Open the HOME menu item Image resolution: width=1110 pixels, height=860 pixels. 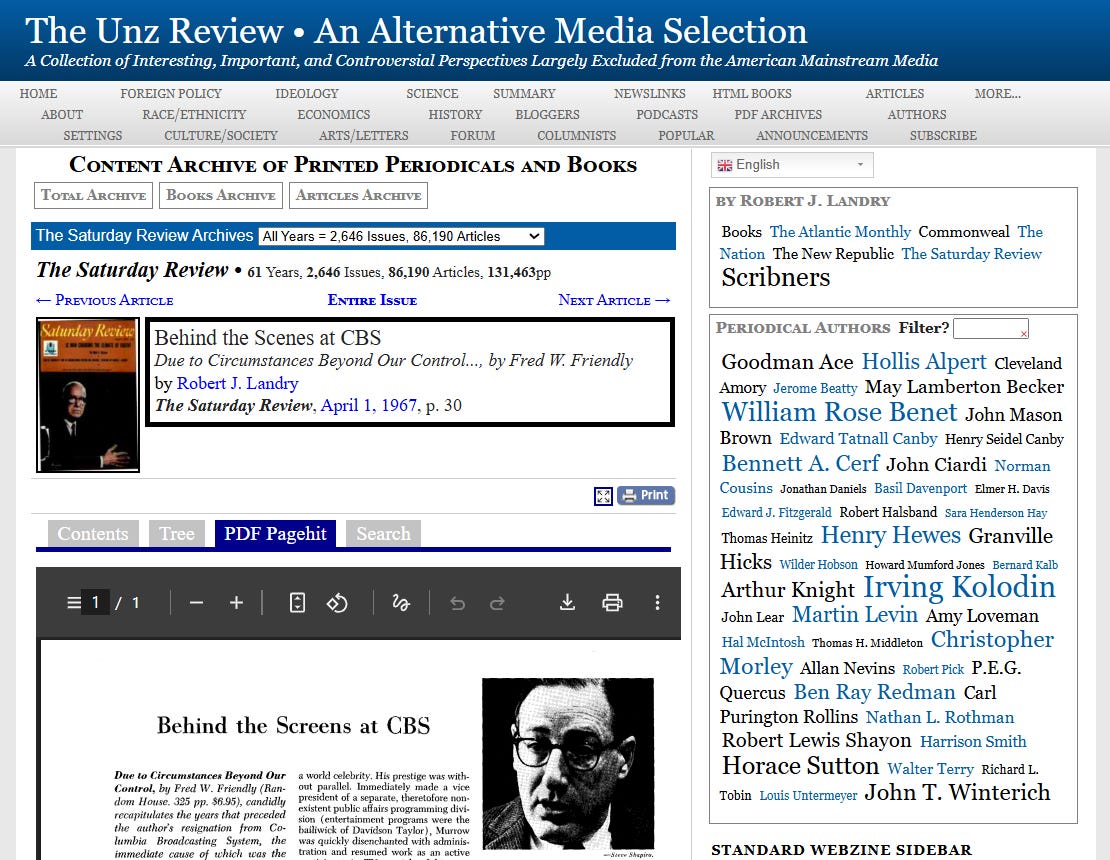click(x=38, y=93)
